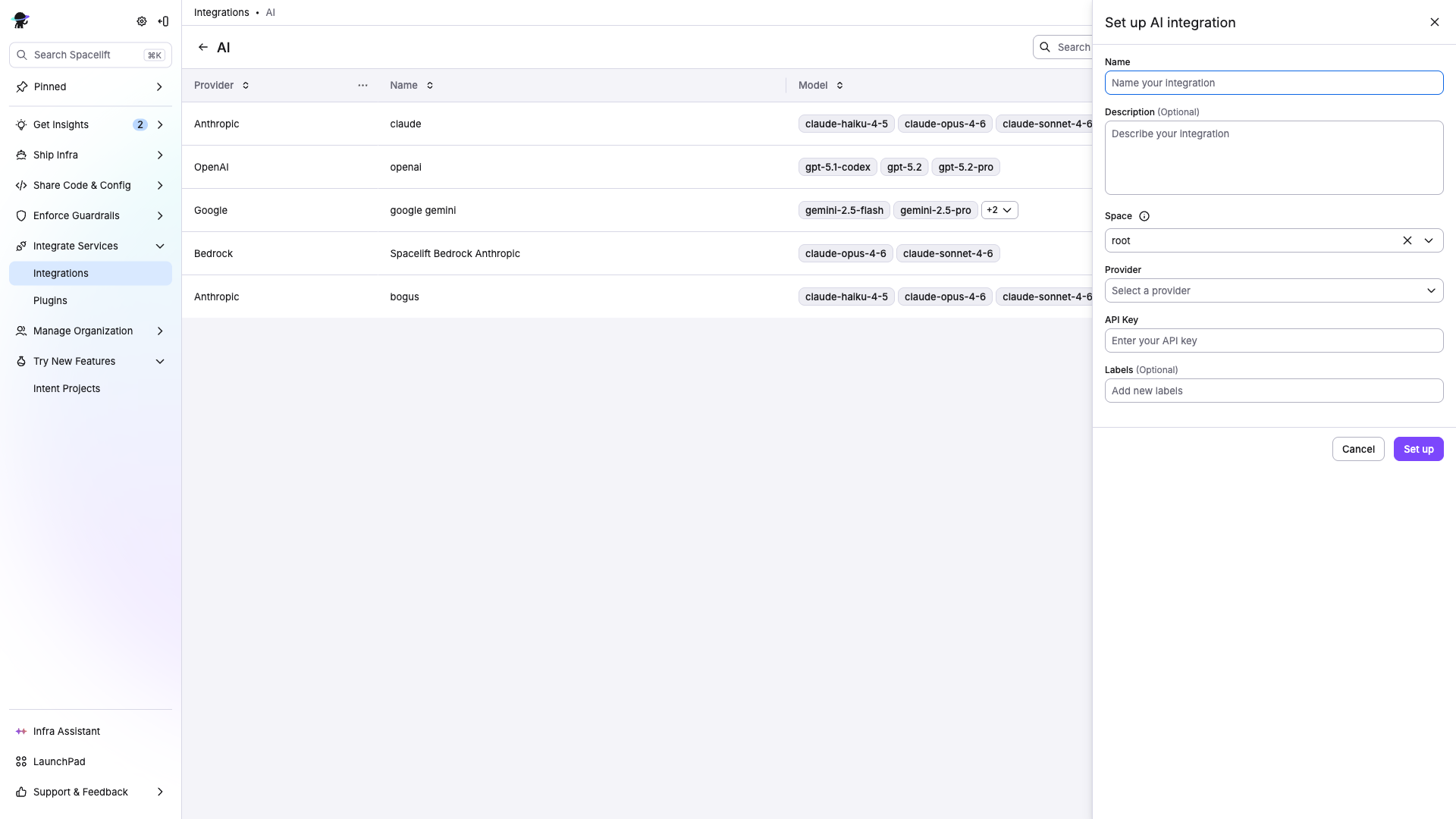The image size is (1456, 819).
Task: Switch to Integrations via the breadcrumb
Action: [x=221, y=12]
